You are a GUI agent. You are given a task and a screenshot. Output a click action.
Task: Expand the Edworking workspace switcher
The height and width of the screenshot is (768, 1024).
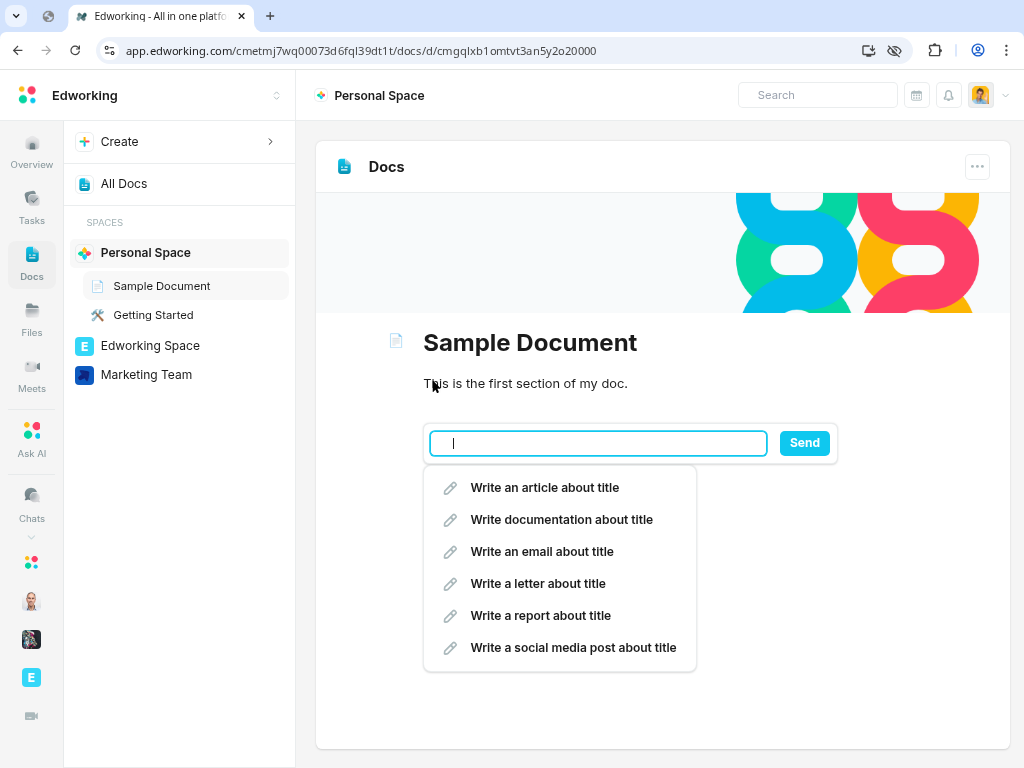coord(276,96)
